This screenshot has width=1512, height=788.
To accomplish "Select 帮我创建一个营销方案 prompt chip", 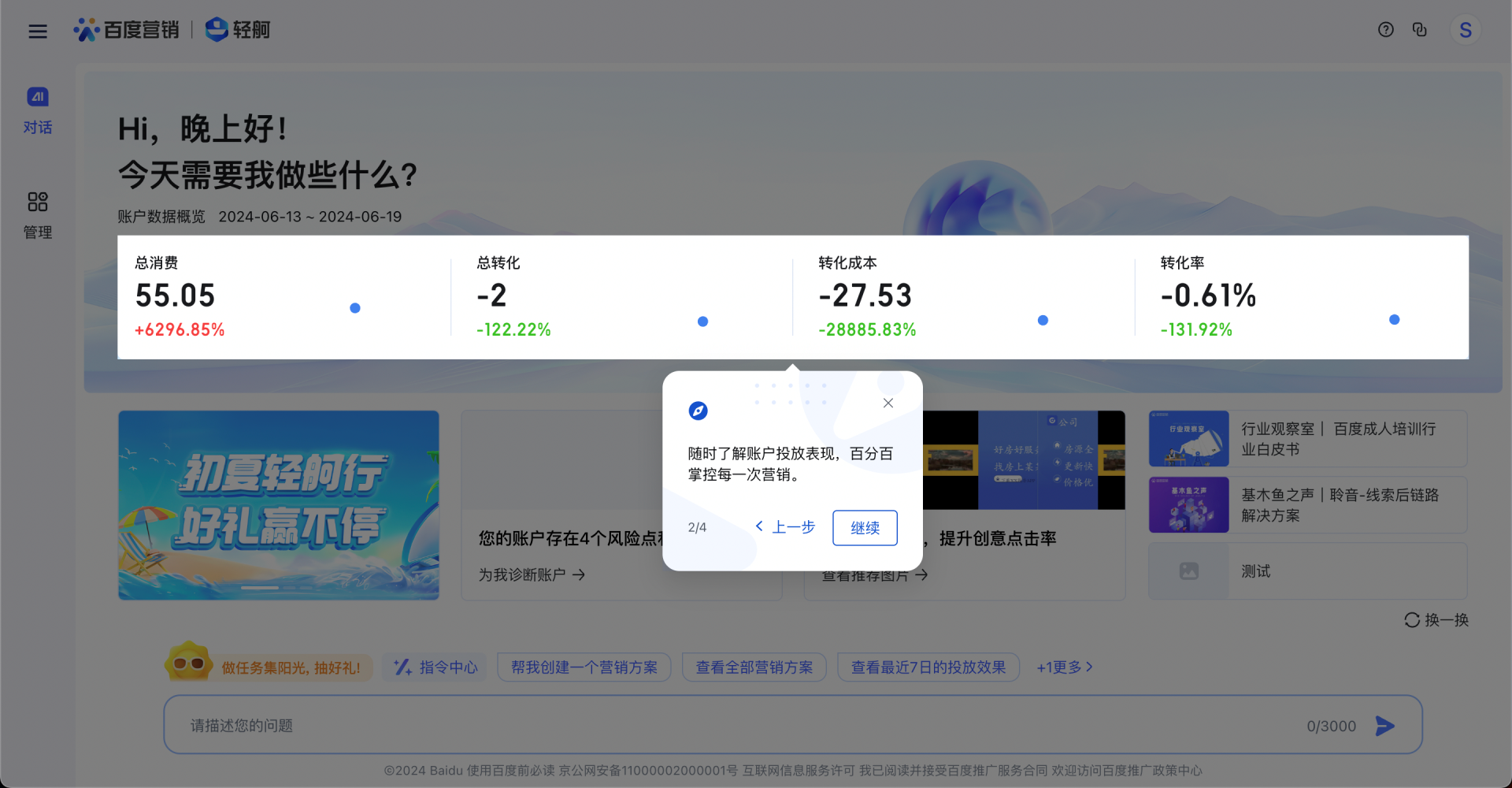I will (584, 667).
